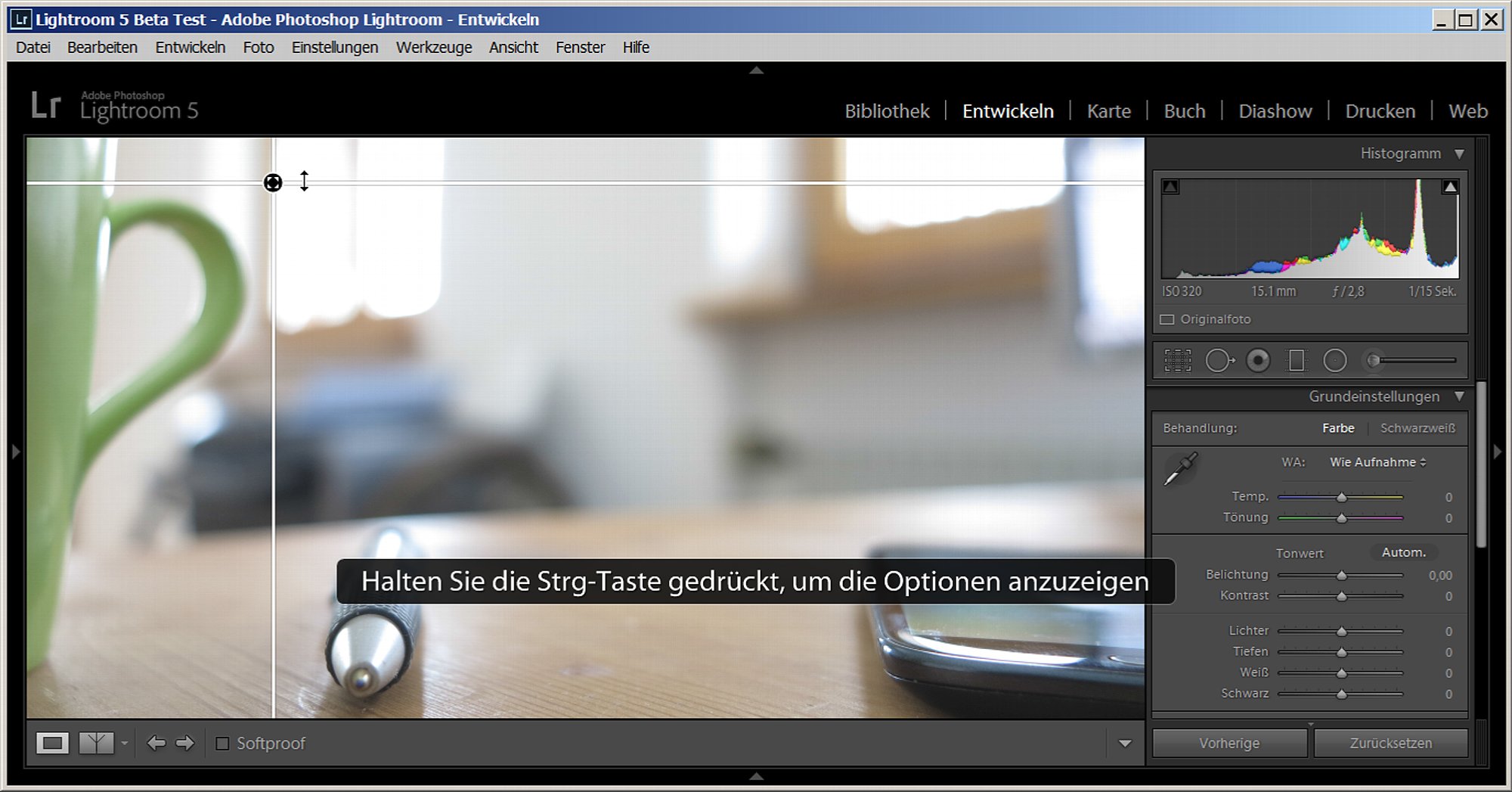
Task: Collapse the Grundeinstellungen panel
Action: pyautogui.click(x=1459, y=396)
